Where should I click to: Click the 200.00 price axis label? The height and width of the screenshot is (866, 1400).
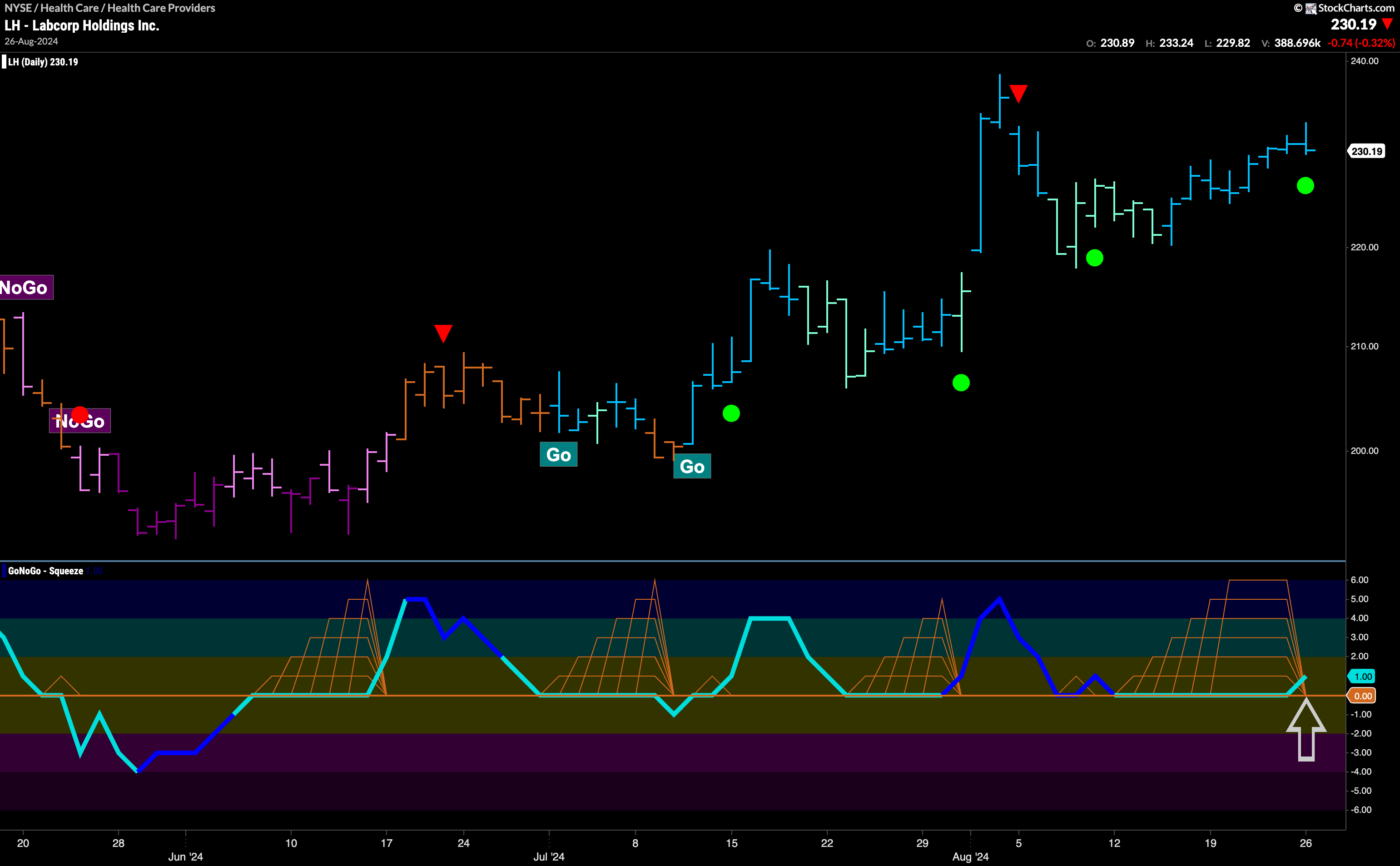[1365, 451]
